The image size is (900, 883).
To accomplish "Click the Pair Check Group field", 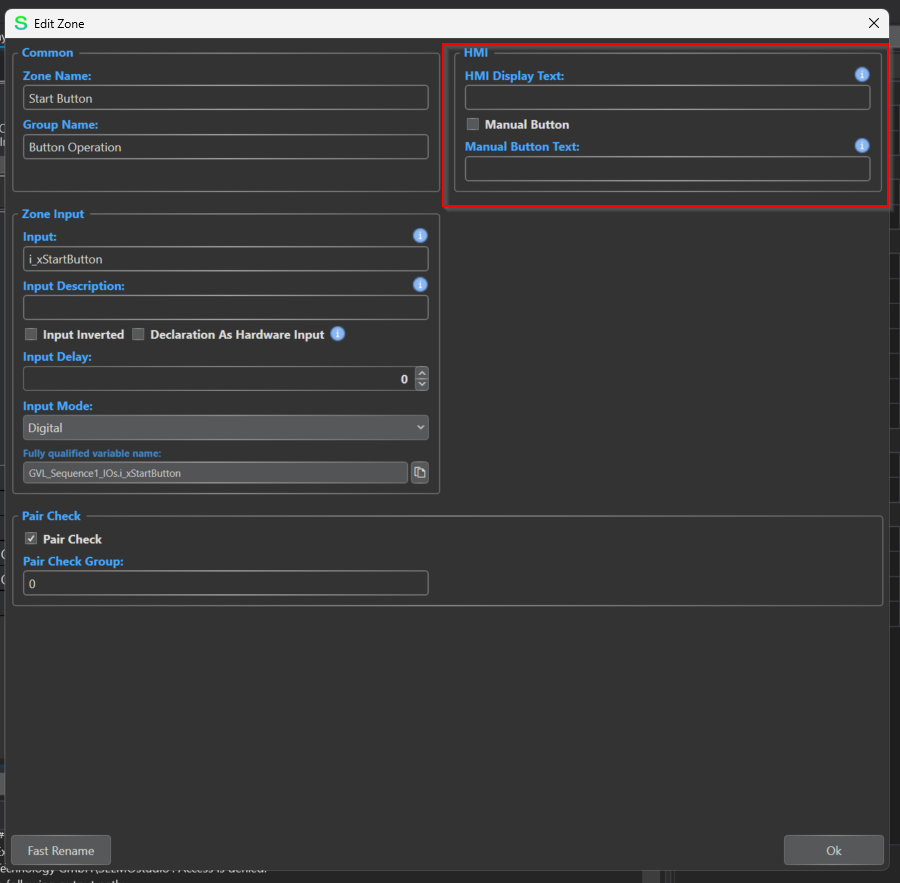I will 226,583.
